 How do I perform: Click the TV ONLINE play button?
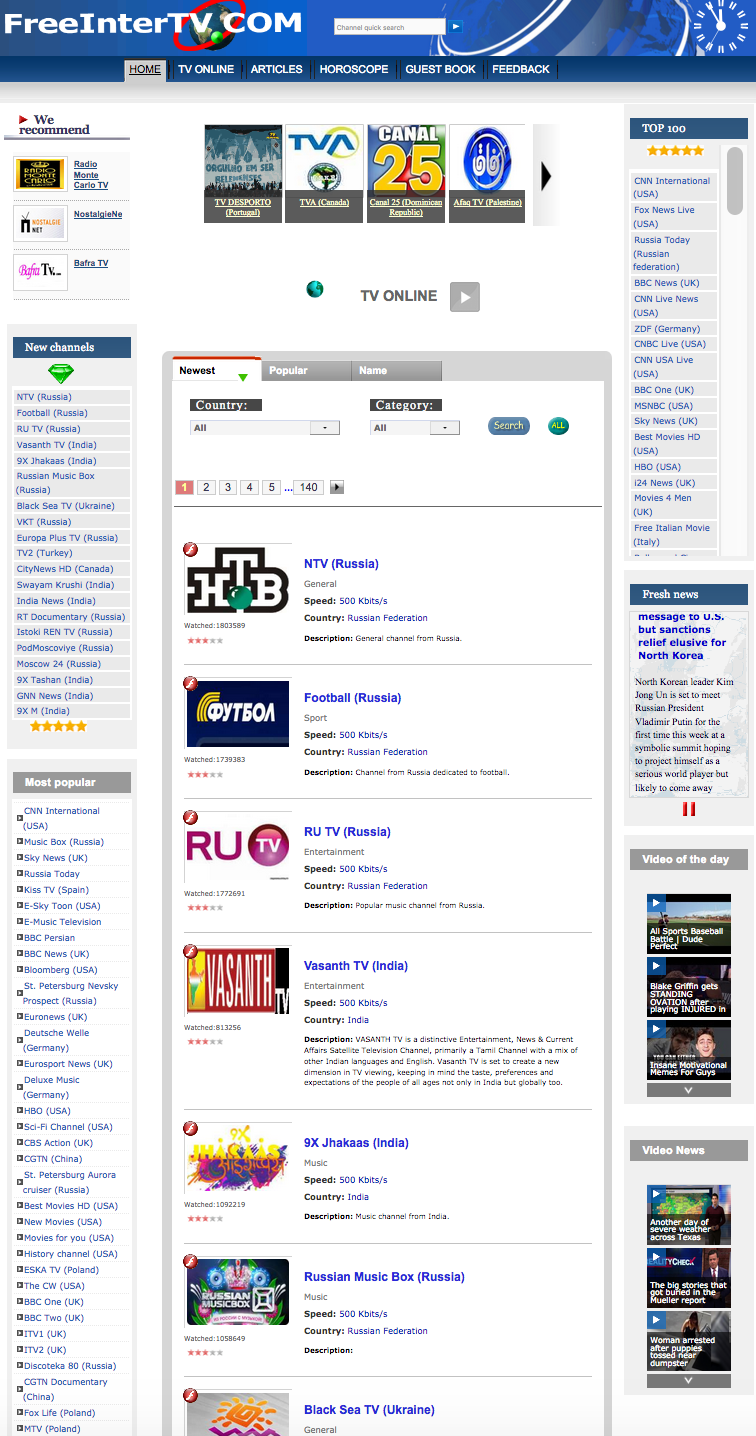click(x=465, y=297)
